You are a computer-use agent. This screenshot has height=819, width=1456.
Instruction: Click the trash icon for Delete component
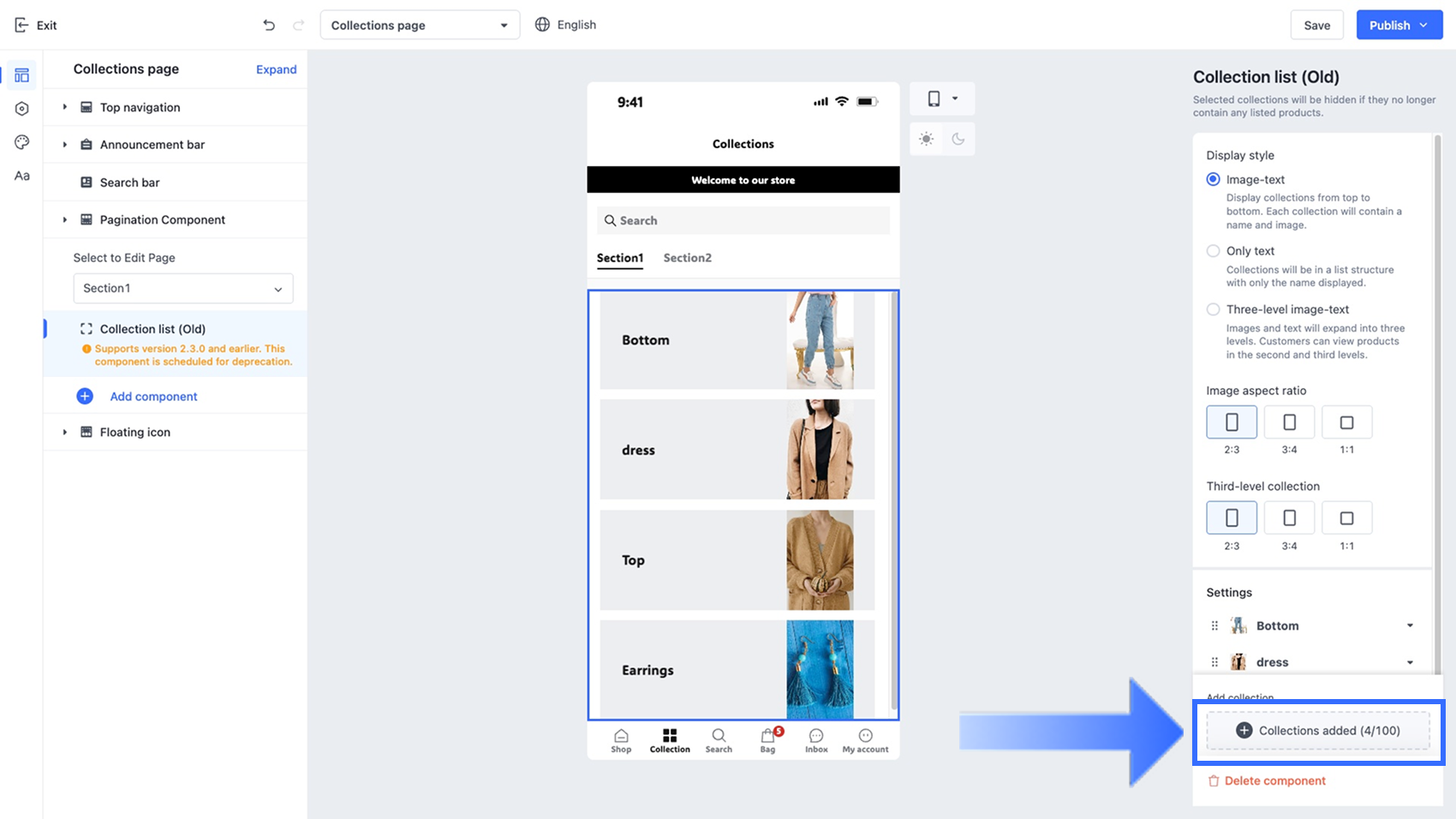[x=1213, y=780]
